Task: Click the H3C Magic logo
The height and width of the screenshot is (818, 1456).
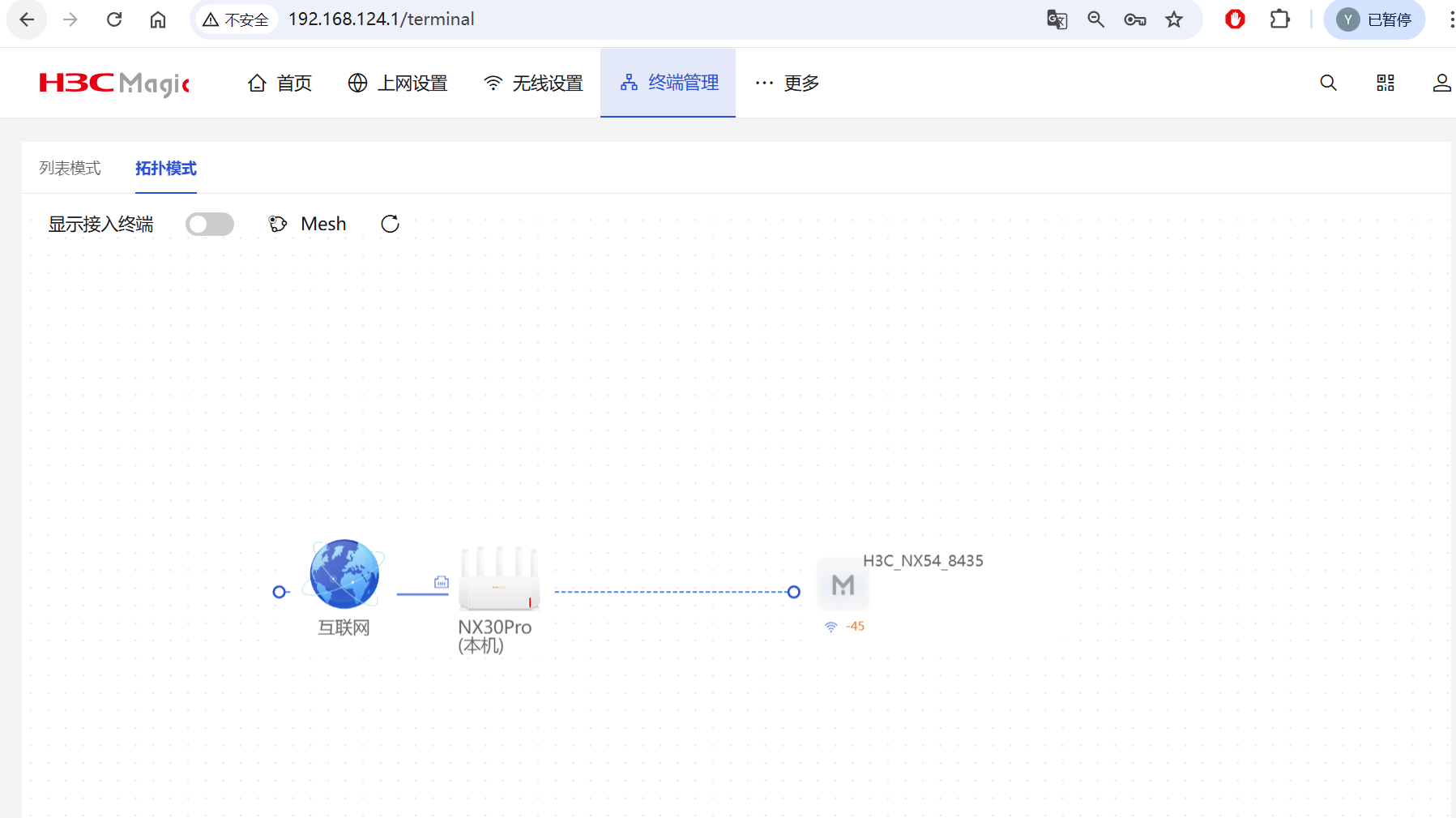Action: pyautogui.click(x=114, y=84)
